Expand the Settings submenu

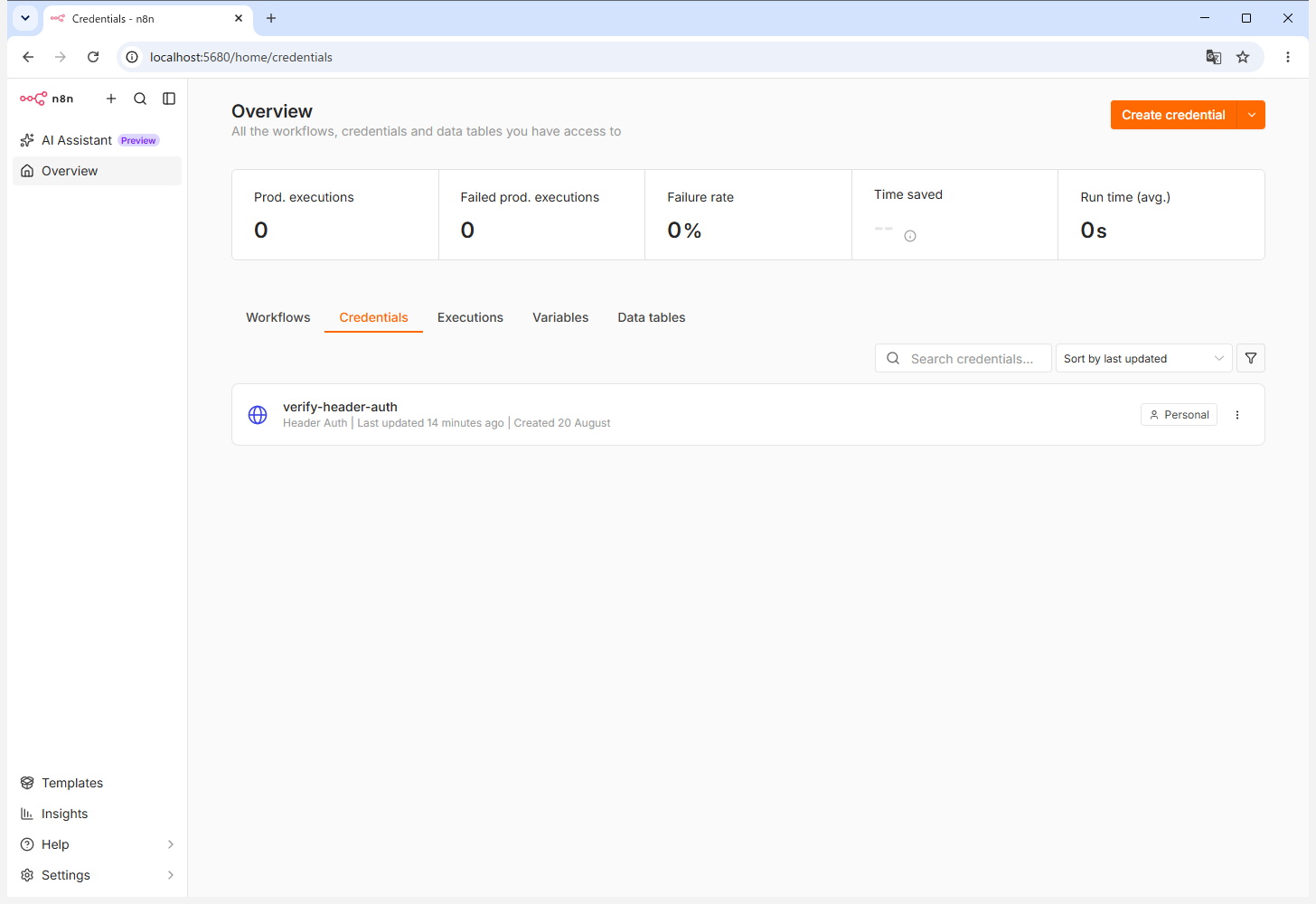pos(97,875)
